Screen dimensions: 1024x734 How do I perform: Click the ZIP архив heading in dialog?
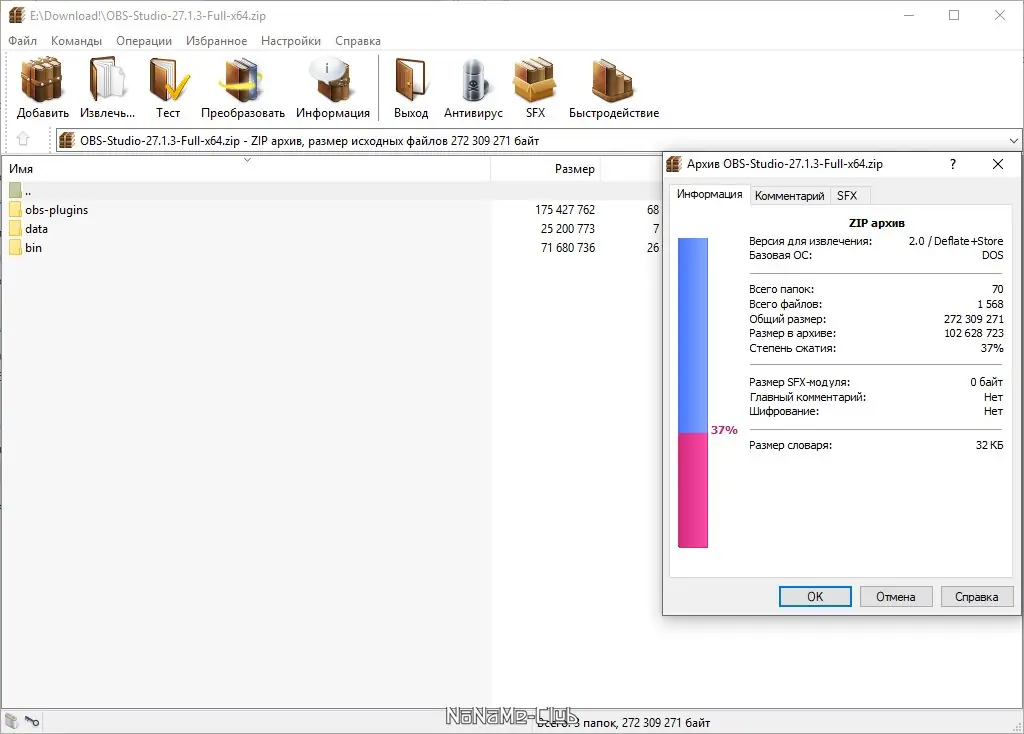tap(876, 223)
